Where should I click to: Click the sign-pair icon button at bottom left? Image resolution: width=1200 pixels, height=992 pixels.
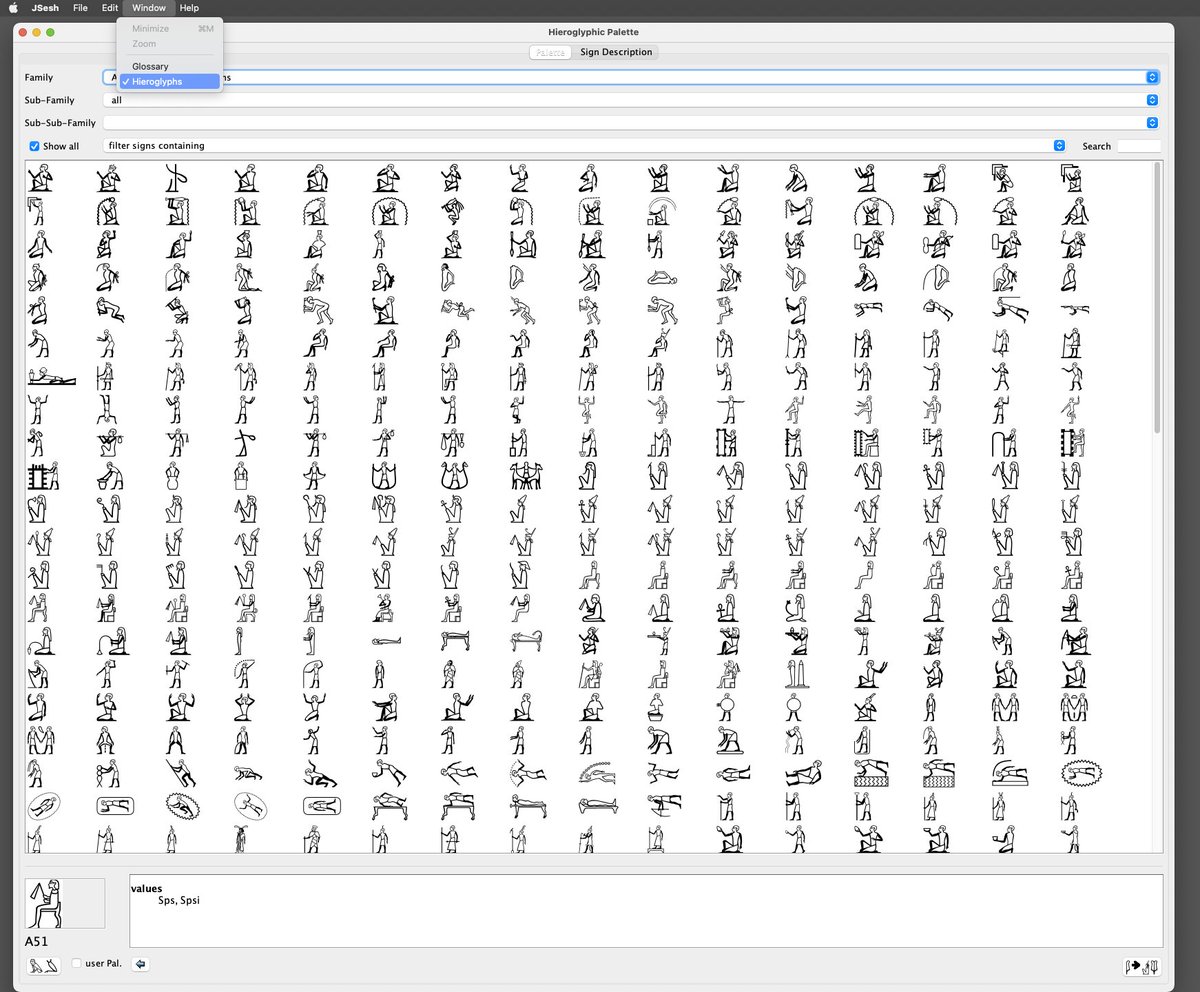(x=44, y=965)
